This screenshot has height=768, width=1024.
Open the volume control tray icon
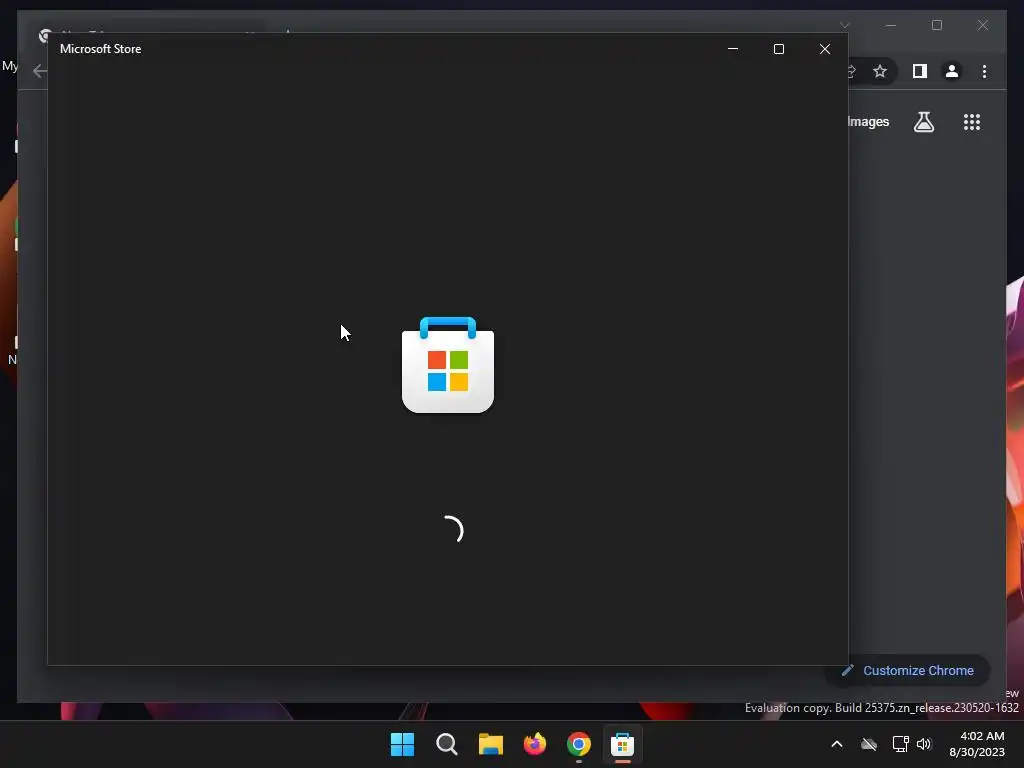(x=924, y=744)
